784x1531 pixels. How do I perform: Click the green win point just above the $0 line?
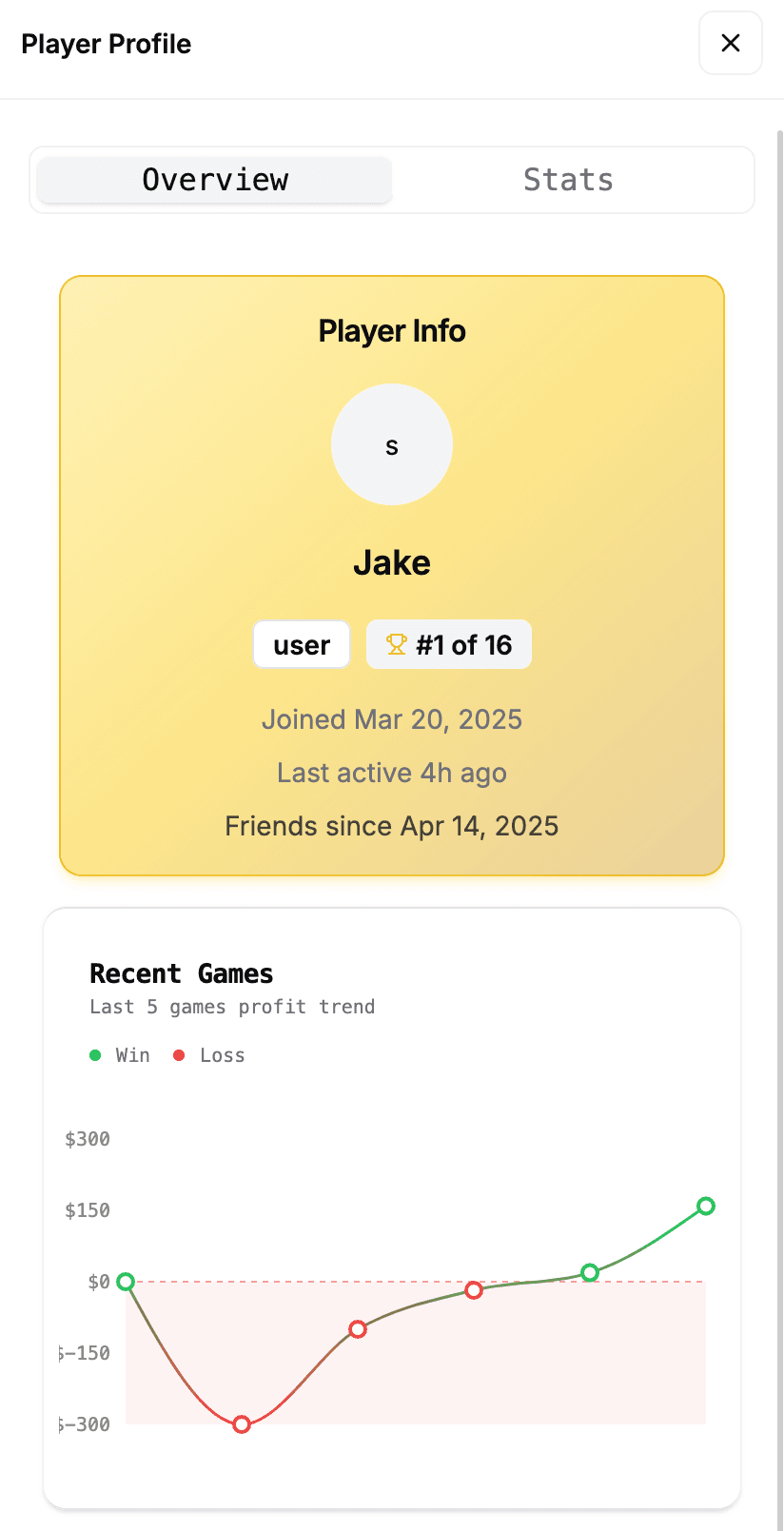(590, 1273)
